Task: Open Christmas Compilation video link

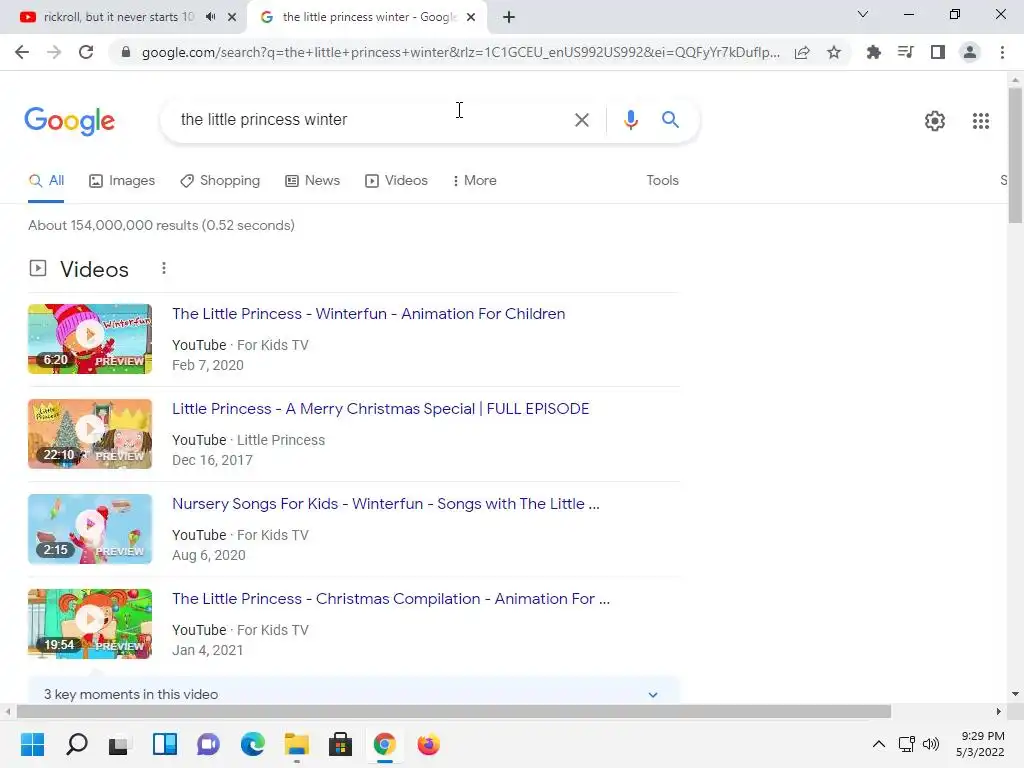Action: coord(391,599)
